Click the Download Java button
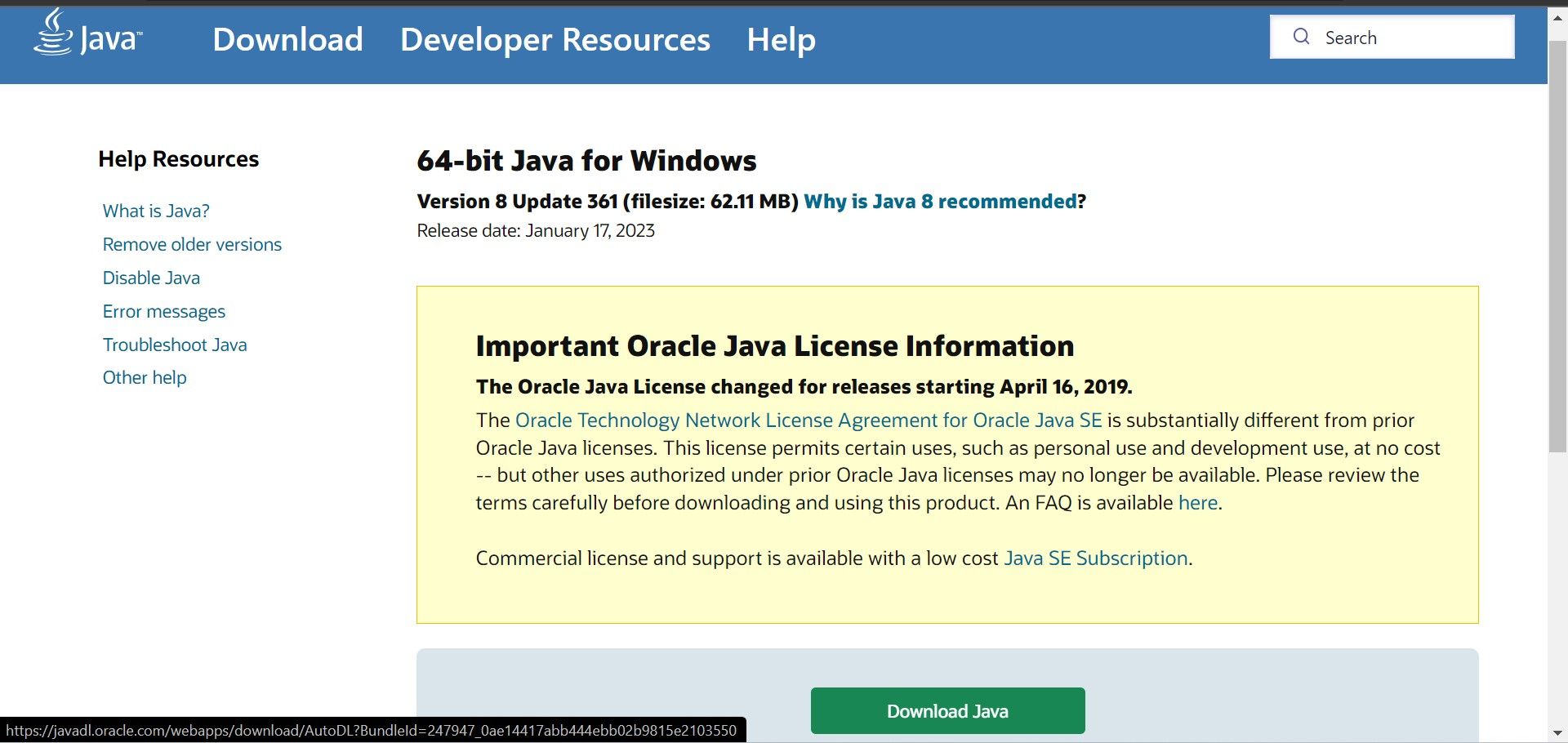This screenshot has height=743, width=1568. click(947, 710)
